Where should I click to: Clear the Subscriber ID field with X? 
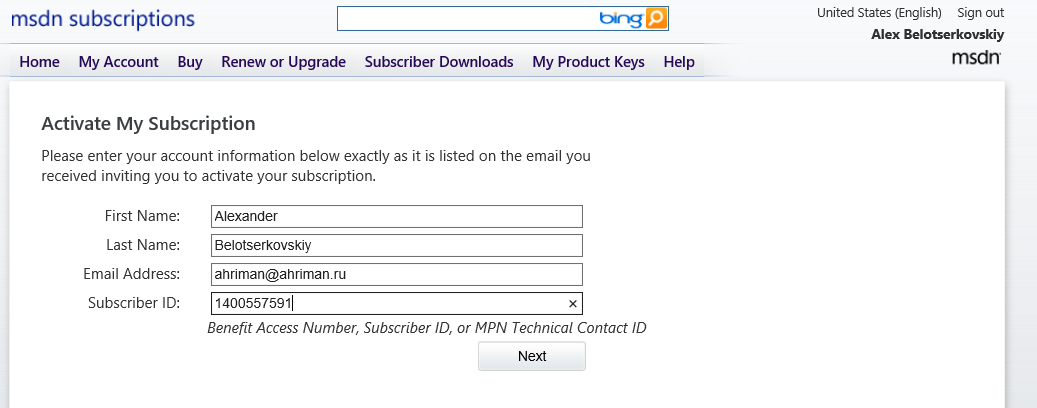coord(573,304)
